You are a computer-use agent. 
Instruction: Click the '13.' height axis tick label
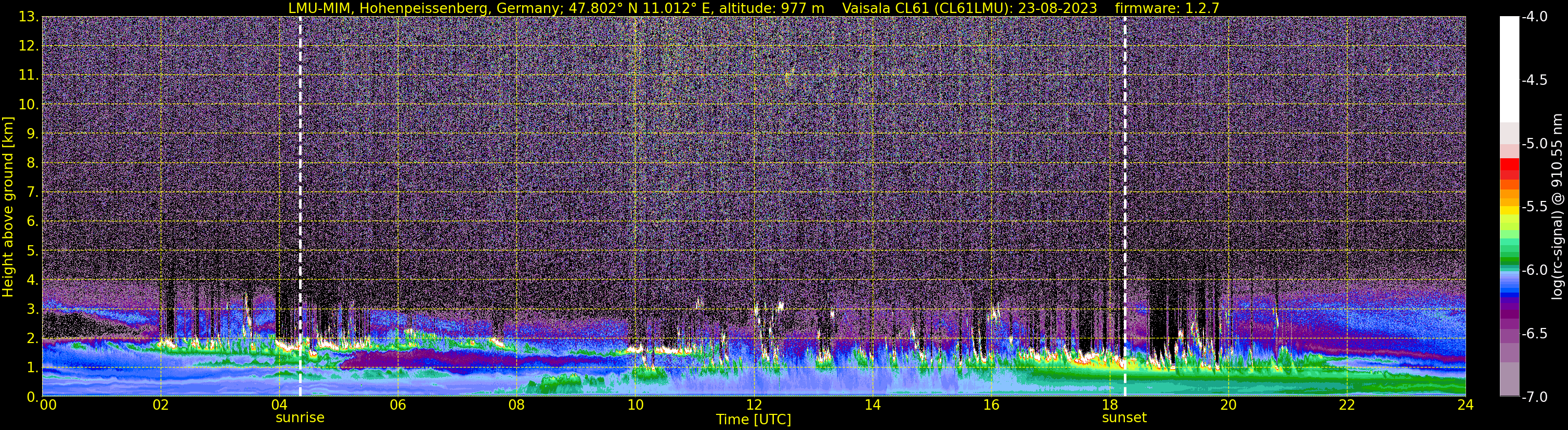pyautogui.click(x=29, y=17)
